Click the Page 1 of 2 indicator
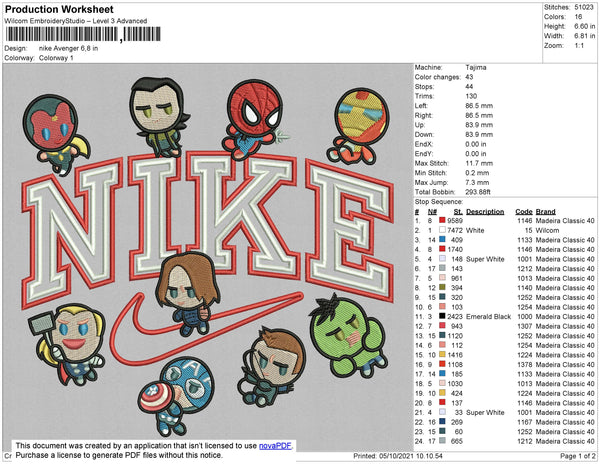600x464 pixels. point(578,456)
